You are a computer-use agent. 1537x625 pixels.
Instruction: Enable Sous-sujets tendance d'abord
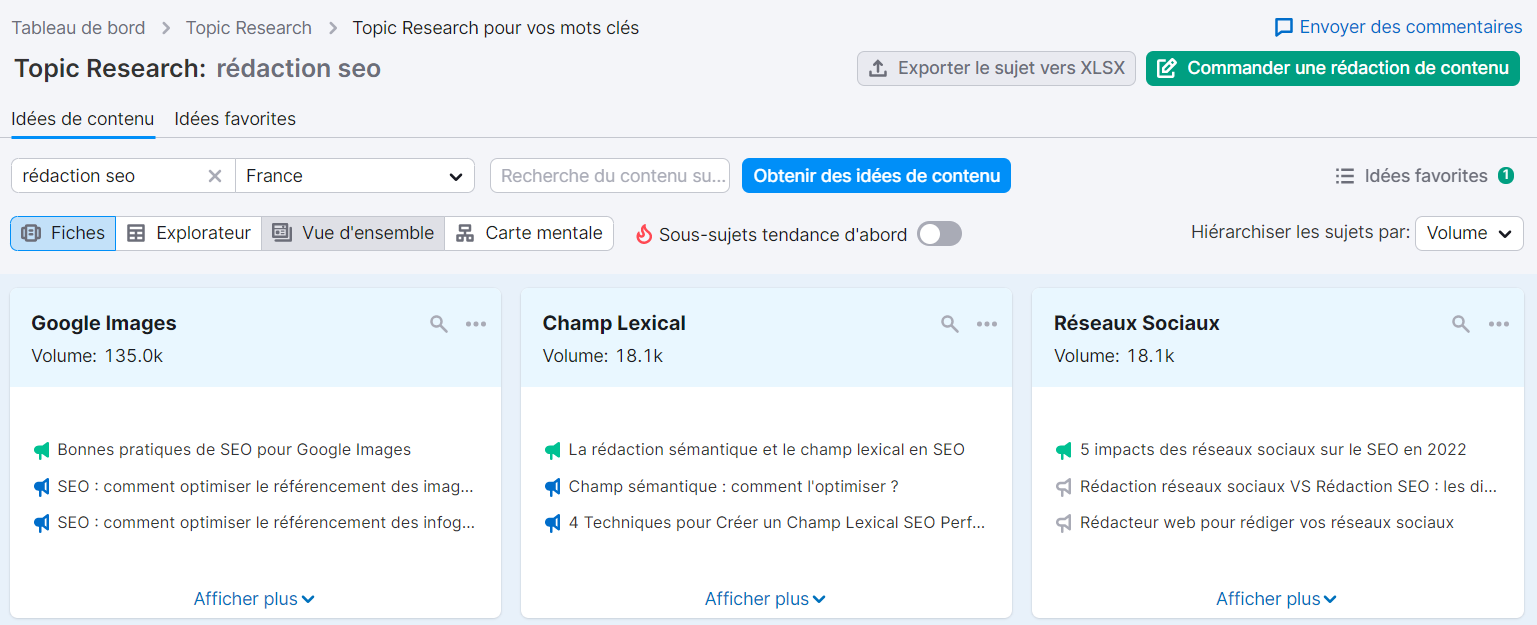(938, 232)
